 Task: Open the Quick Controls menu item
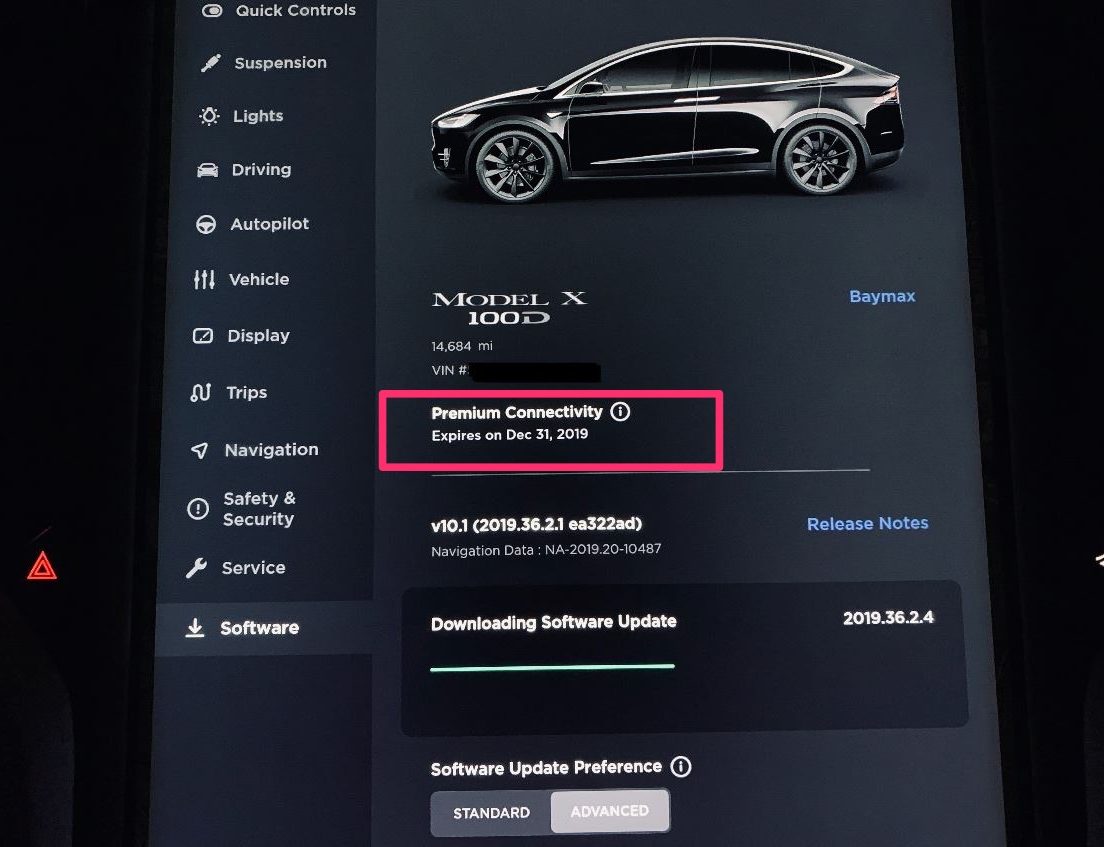point(278,10)
